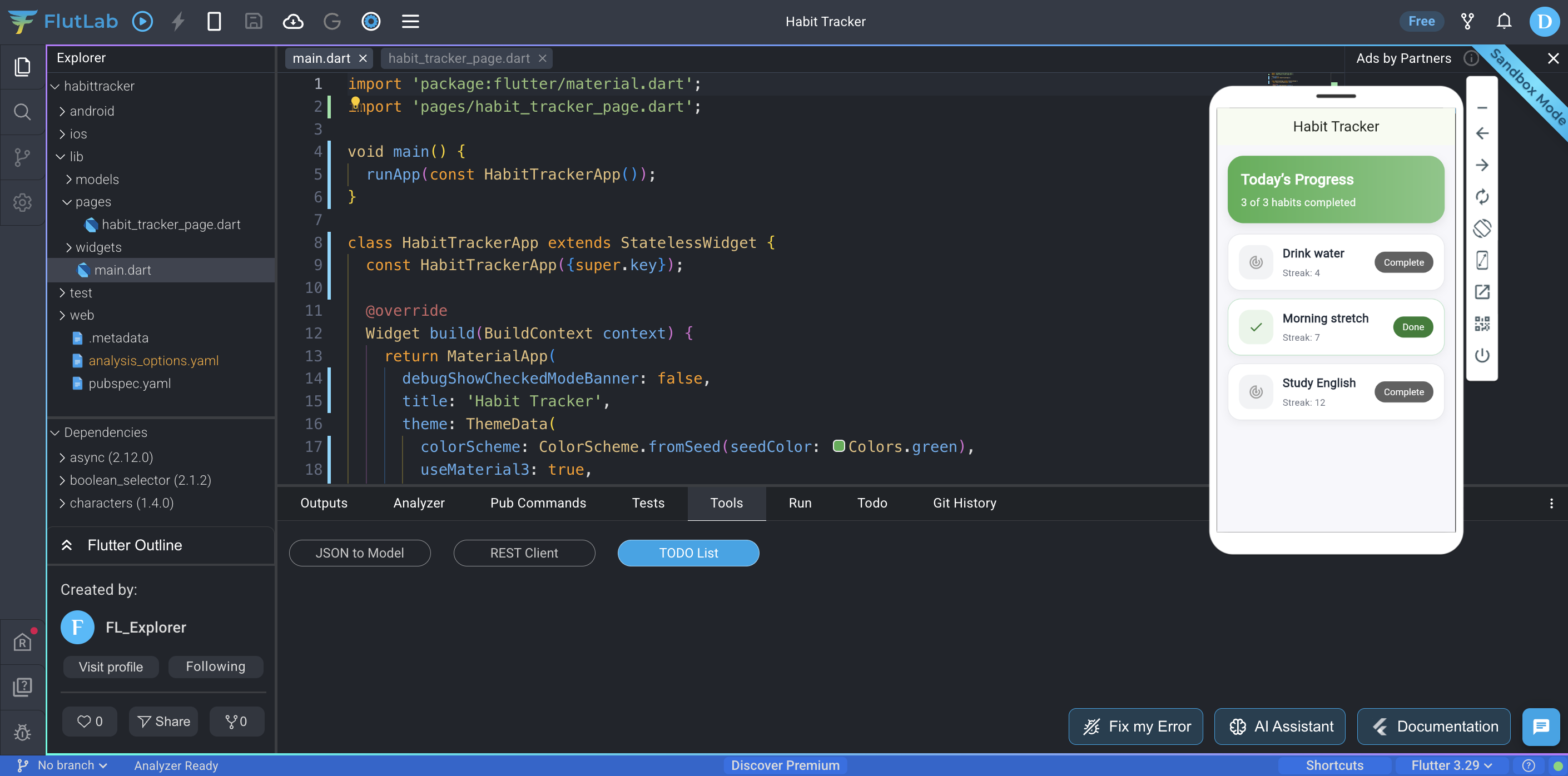
Task: Toggle the Following button for FL_Explorer
Action: pos(216,666)
